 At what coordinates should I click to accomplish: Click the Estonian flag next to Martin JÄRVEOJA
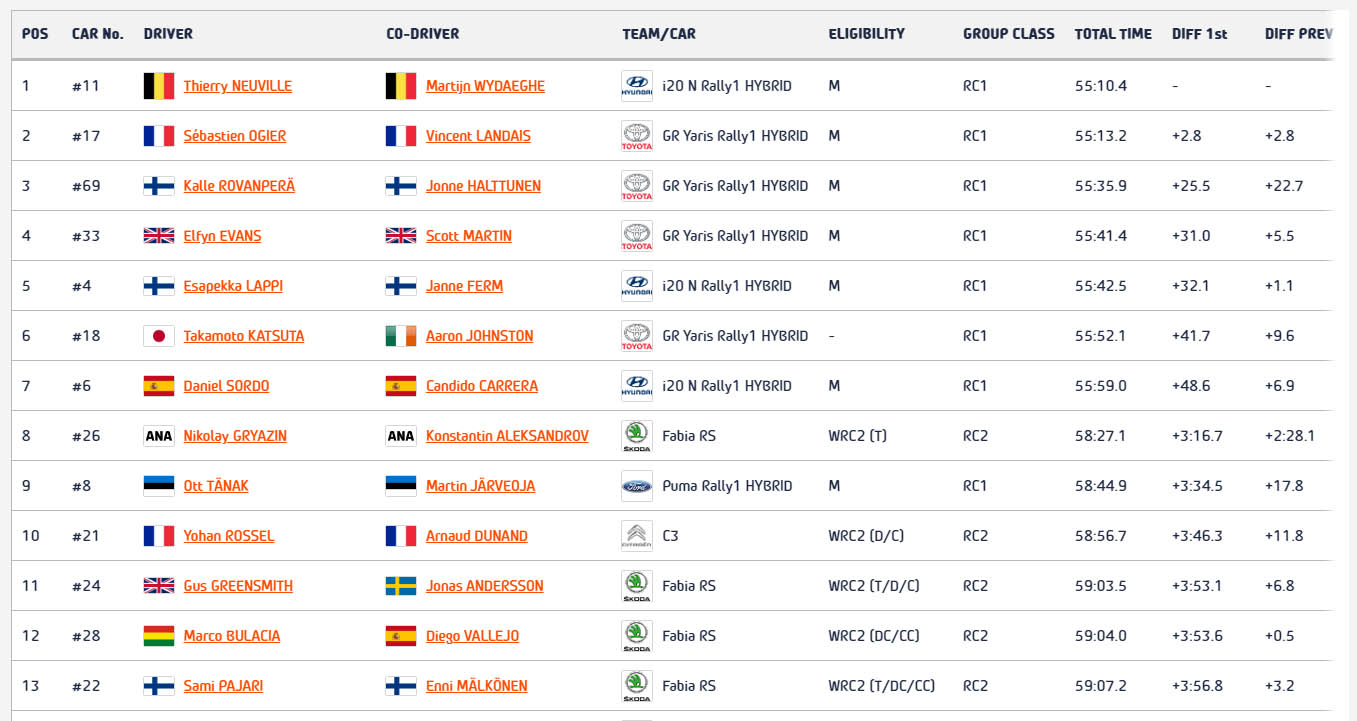[x=401, y=486]
